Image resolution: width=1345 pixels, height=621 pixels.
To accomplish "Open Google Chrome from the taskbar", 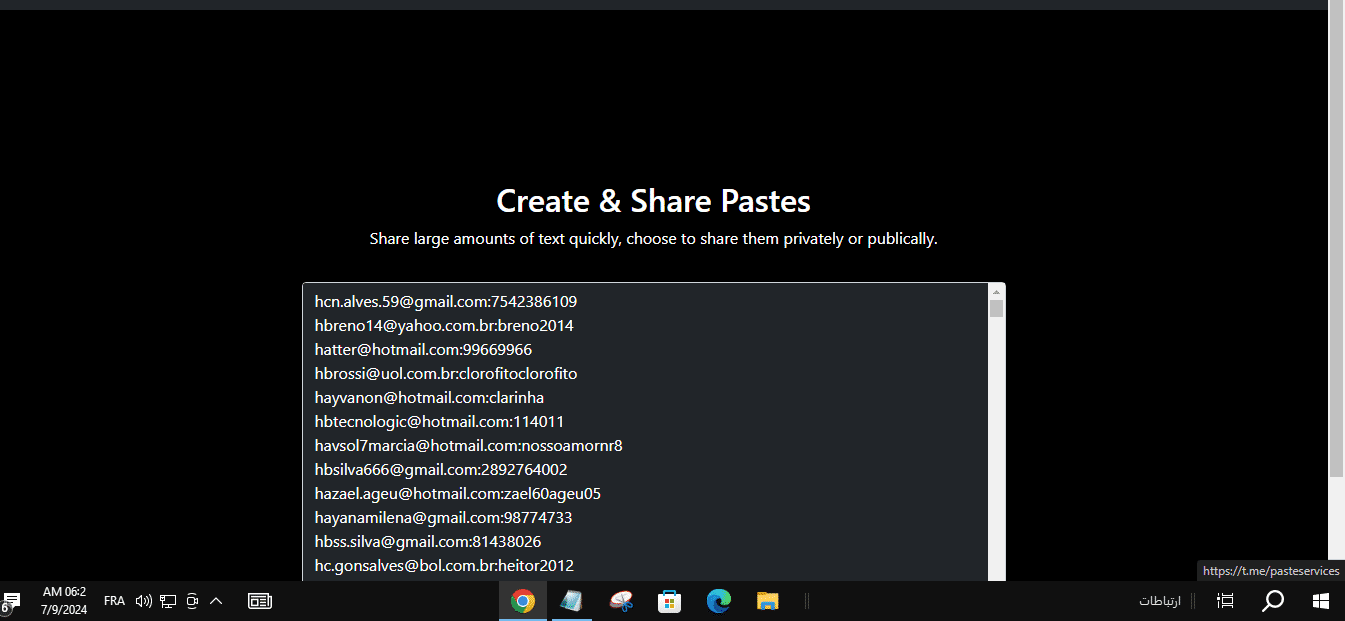I will [522, 601].
